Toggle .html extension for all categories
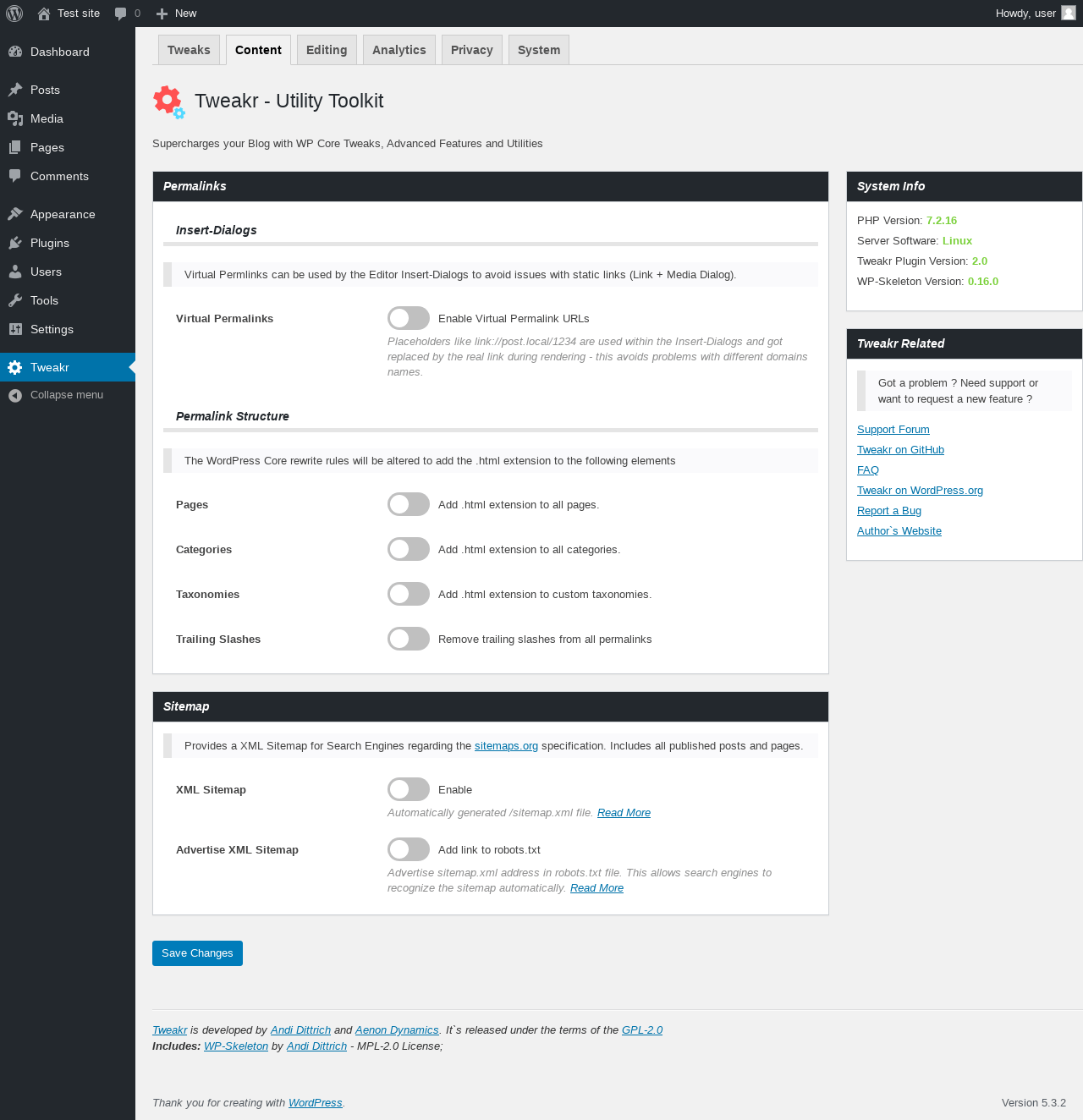Image resolution: width=1083 pixels, height=1120 pixels. (409, 549)
